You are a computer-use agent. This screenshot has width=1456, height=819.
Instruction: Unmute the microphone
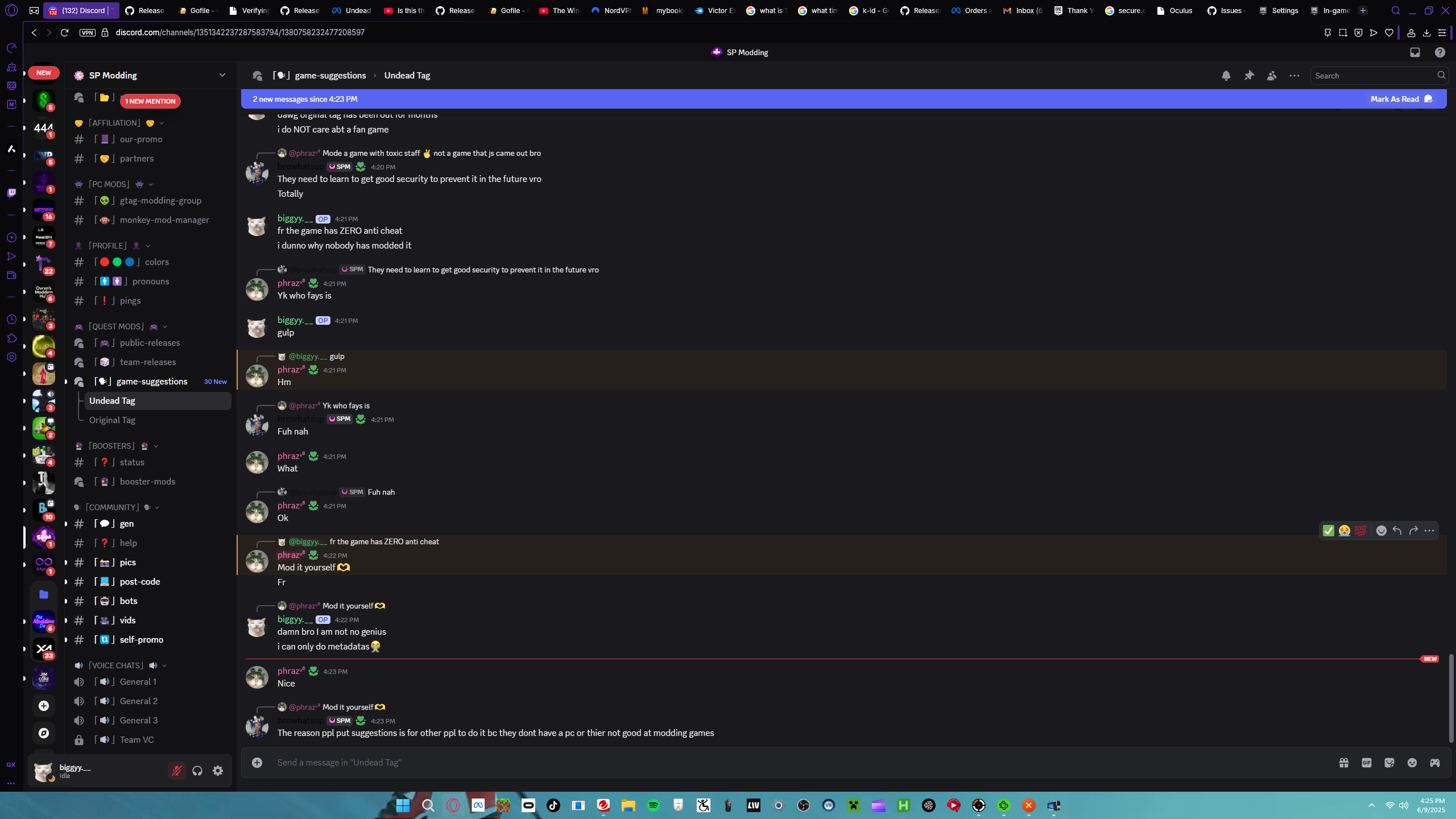[x=177, y=771]
